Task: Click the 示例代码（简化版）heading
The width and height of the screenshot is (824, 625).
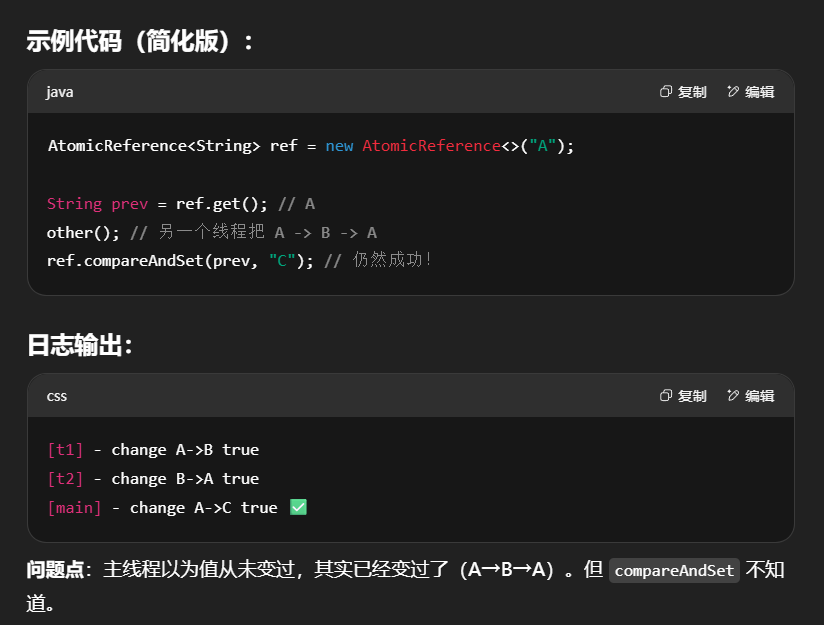Action: tap(140, 41)
